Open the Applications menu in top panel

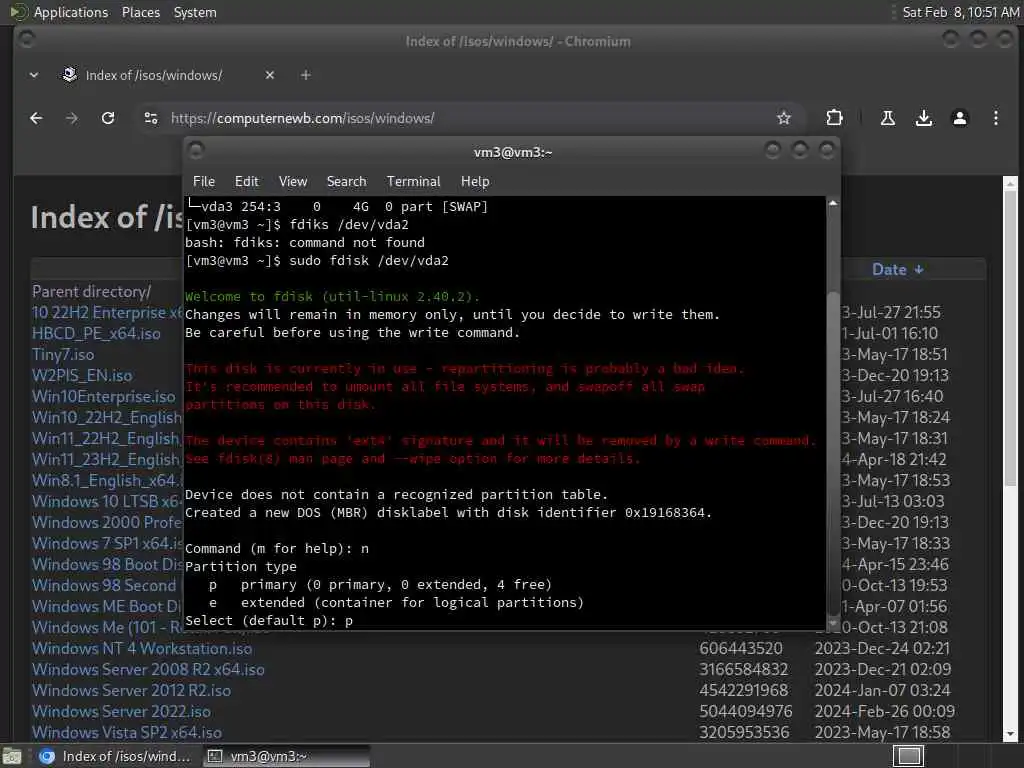tap(71, 12)
